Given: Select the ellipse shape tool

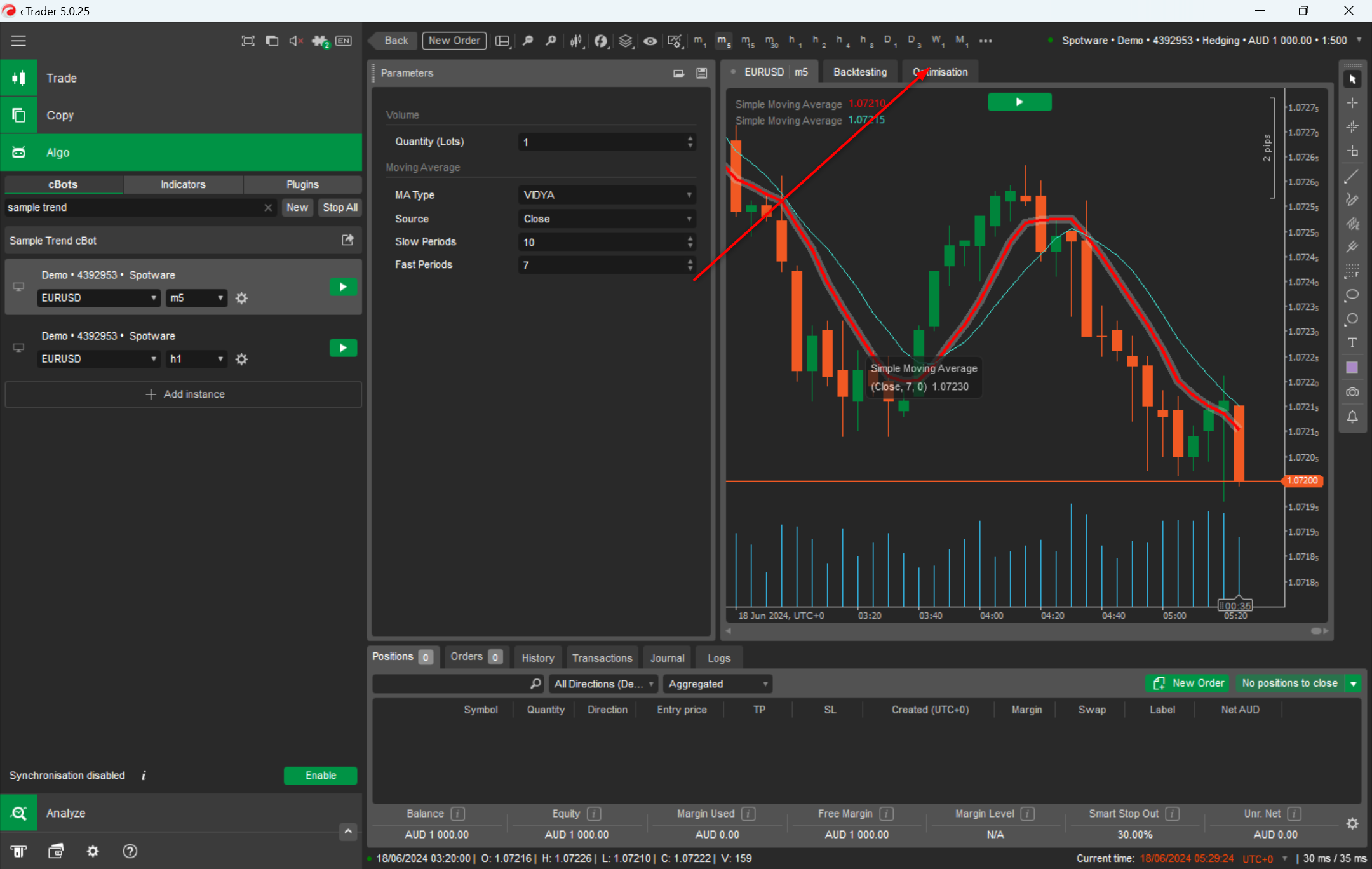Looking at the screenshot, I should [1352, 295].
